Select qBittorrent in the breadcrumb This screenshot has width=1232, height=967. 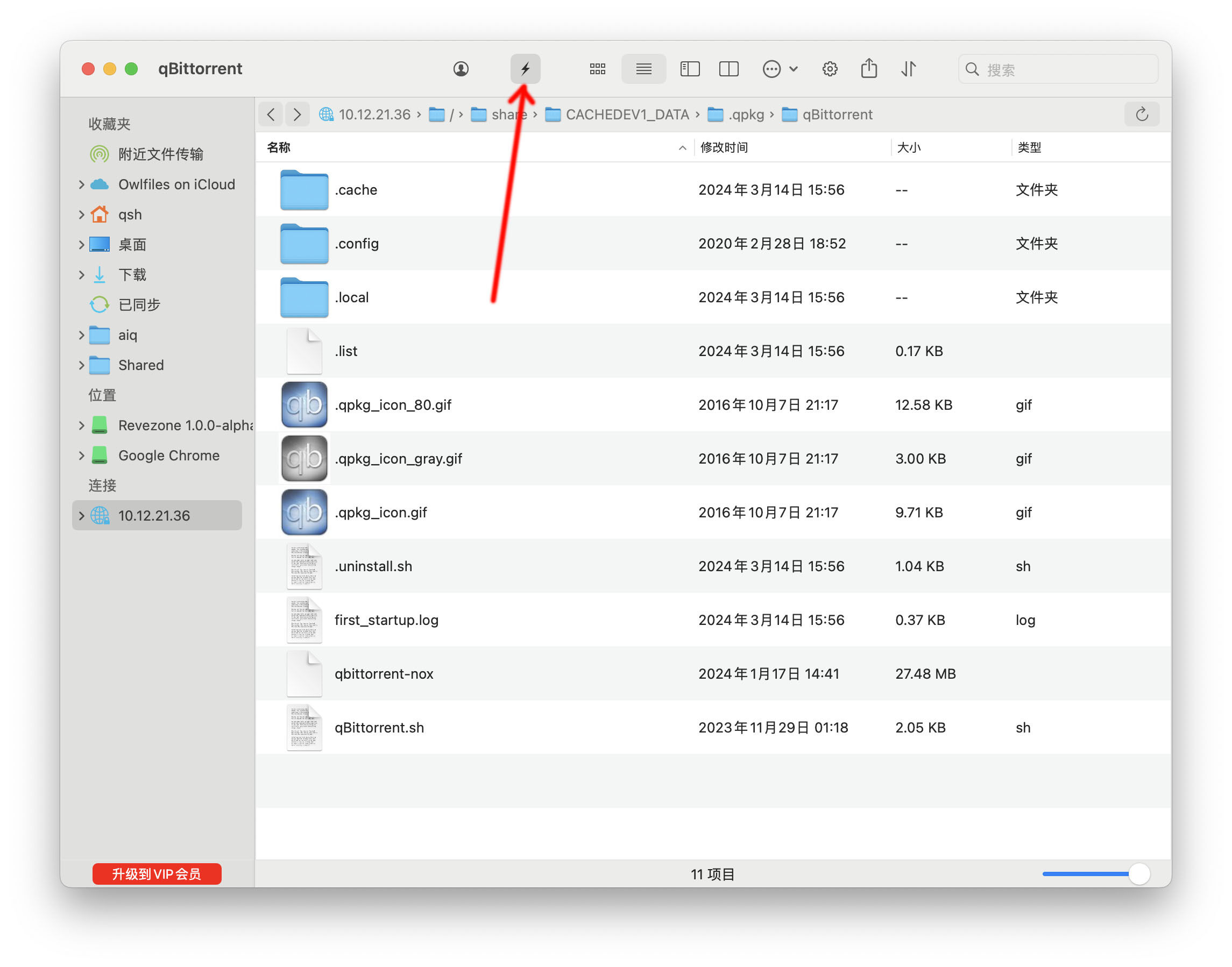(x=827, y=115)
